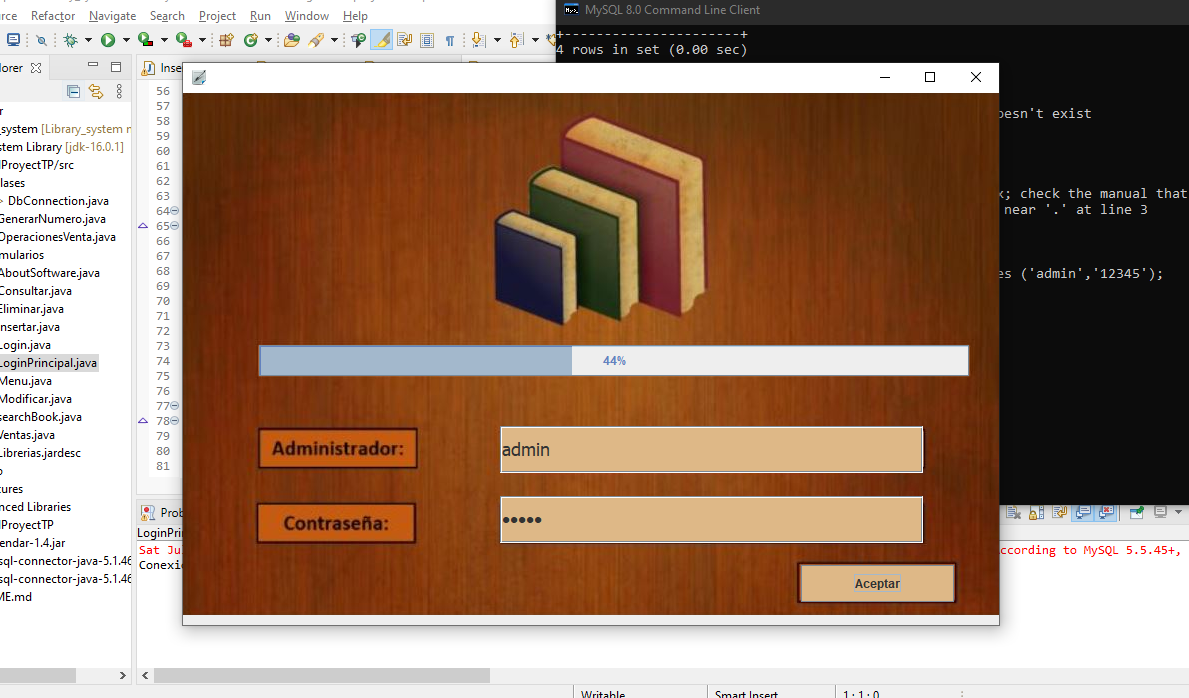This screenshot has height=698, width=1189.
Task: Open the Search menu
Action: coord(167,15)
